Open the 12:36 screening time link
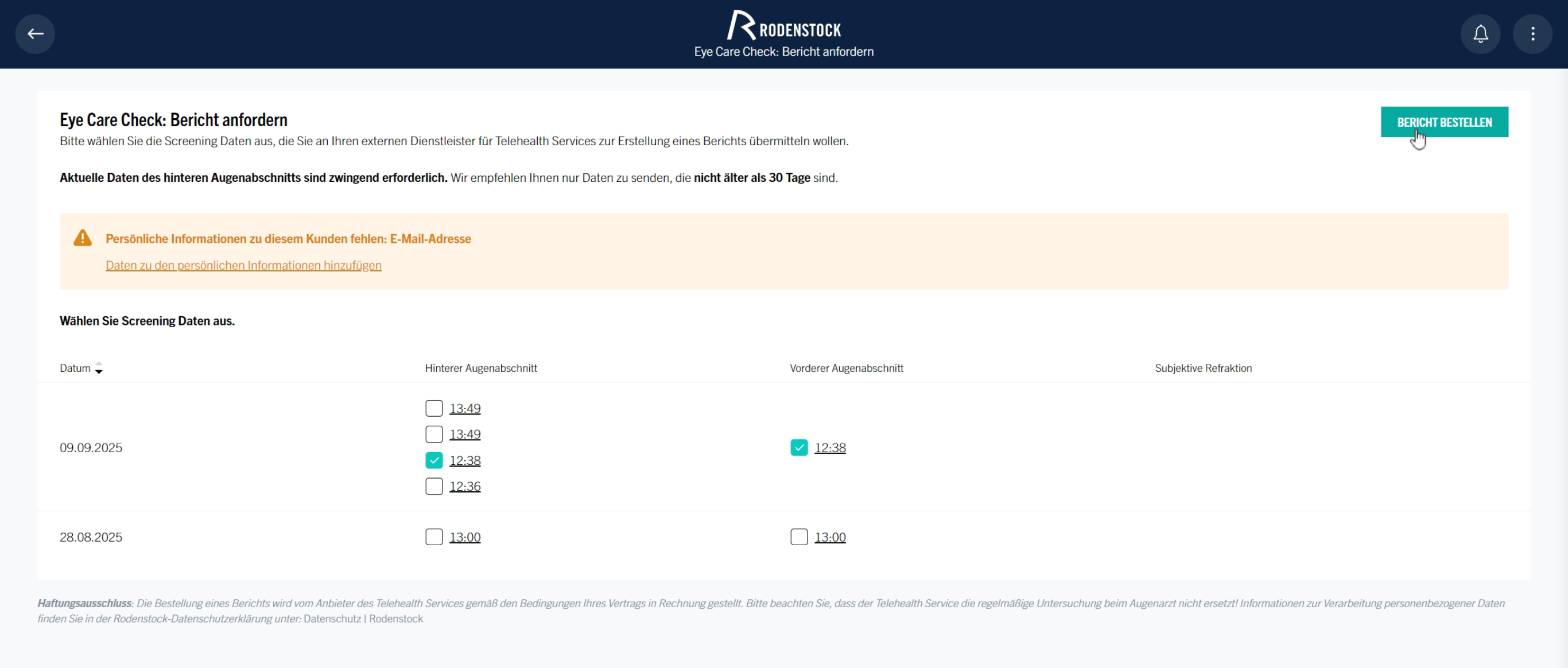This screenshot has height=668, width=1568. [x=464, y=486]
